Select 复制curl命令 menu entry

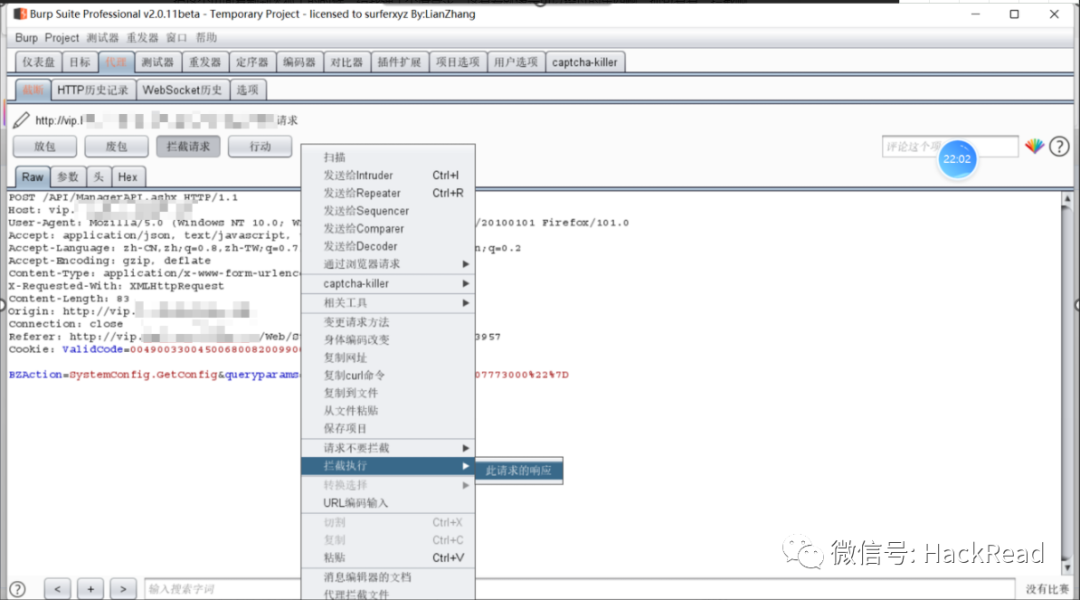point(388,375)
